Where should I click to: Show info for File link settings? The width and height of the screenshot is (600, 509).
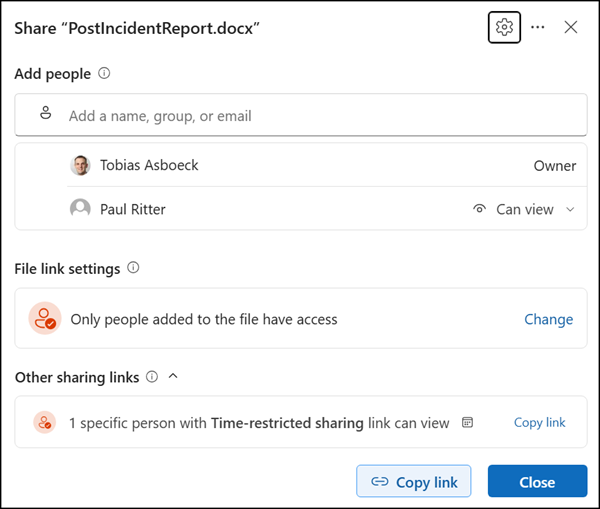pos(133,268)
